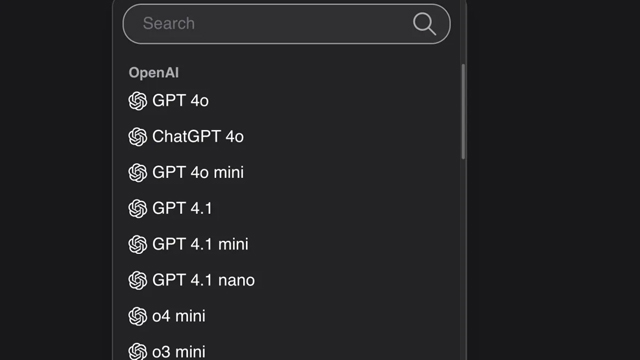Click the OpenAI logo beside GPT 4o mini

coord(138,173)
